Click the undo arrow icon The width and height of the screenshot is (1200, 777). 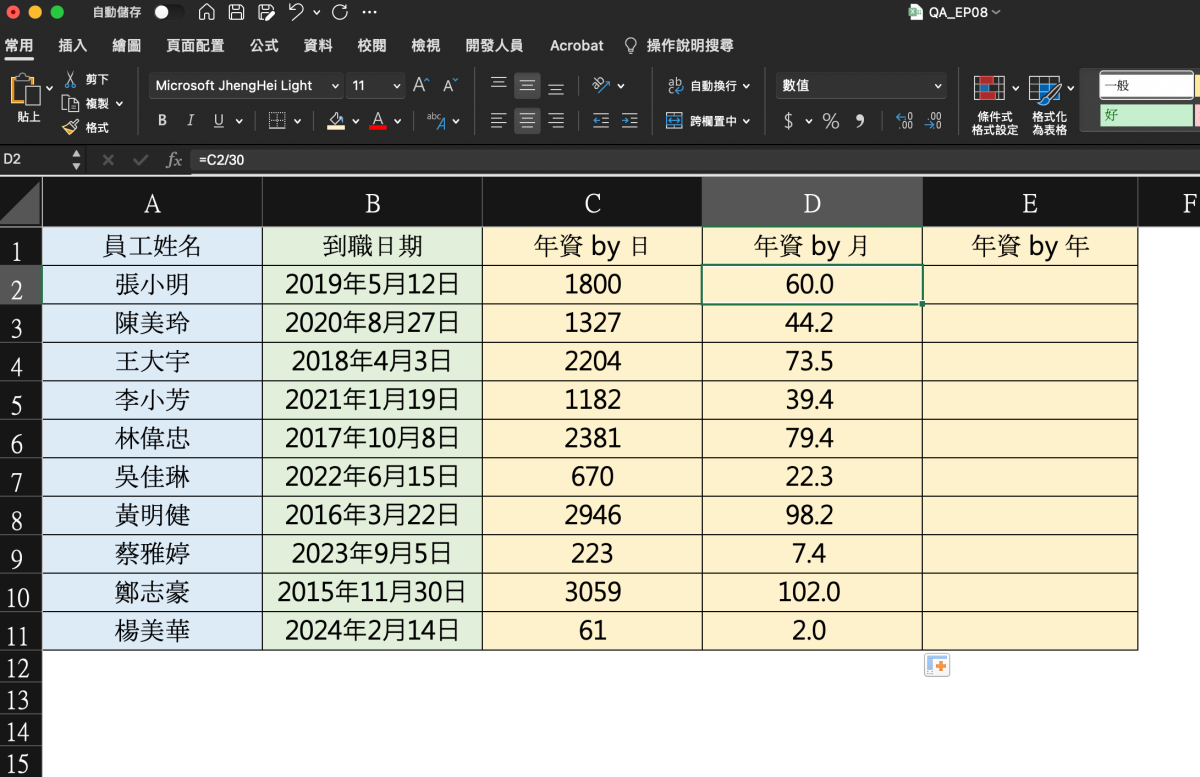click(x=296, y=13)
